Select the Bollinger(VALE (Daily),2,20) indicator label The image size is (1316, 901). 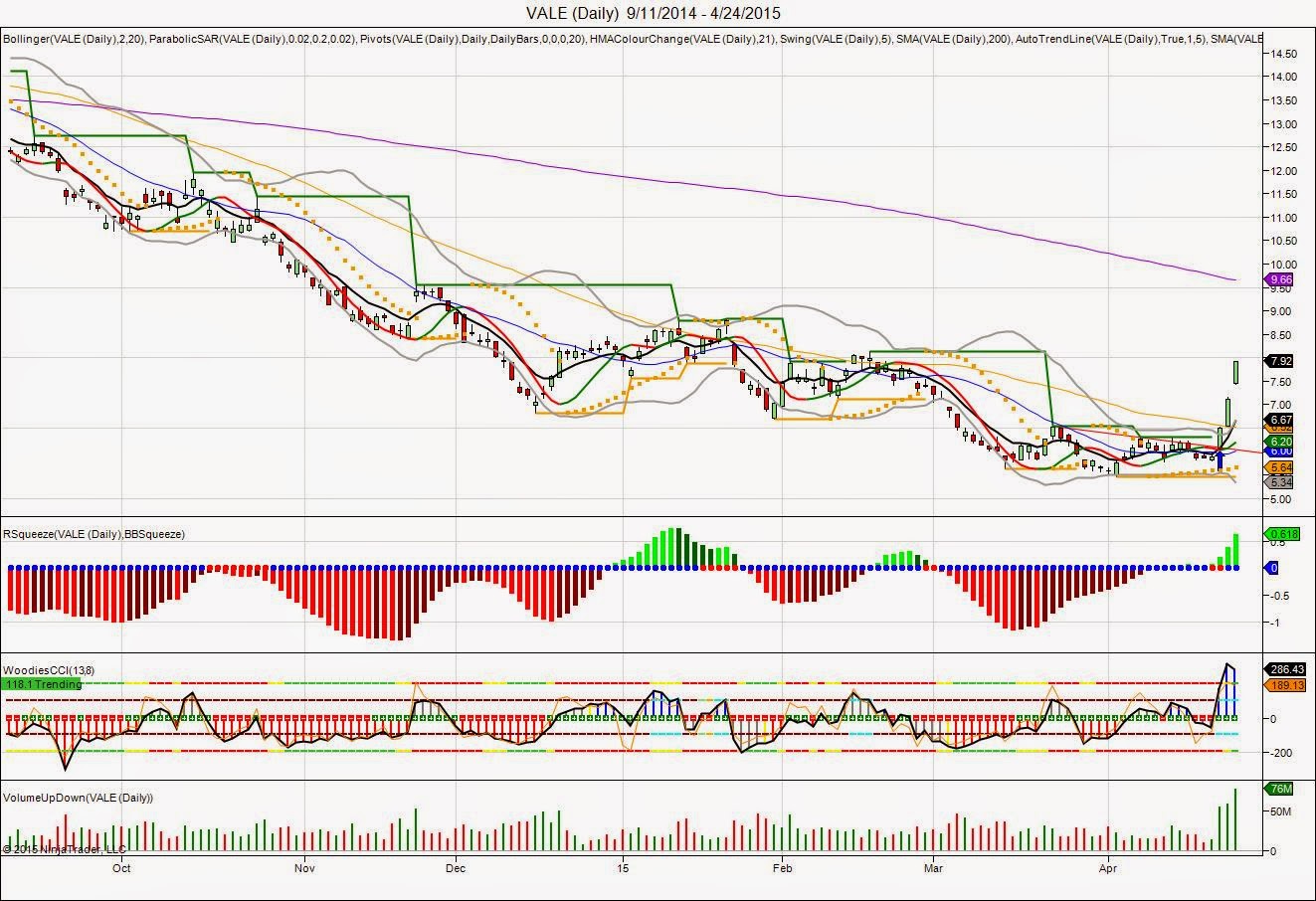pyautogui.click(x=75, y=39)
